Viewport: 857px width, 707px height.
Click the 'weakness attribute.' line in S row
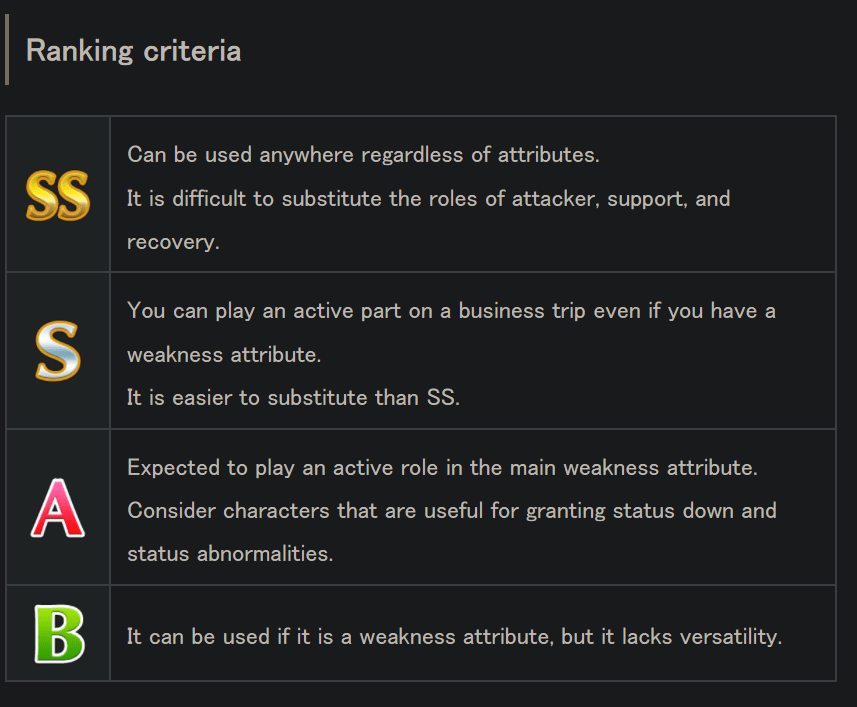click(224, 354)
